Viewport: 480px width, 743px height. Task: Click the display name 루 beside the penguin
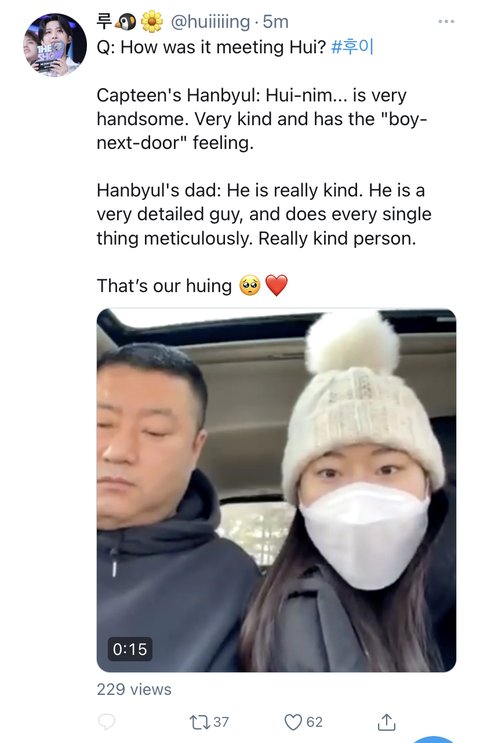[104, 21]
